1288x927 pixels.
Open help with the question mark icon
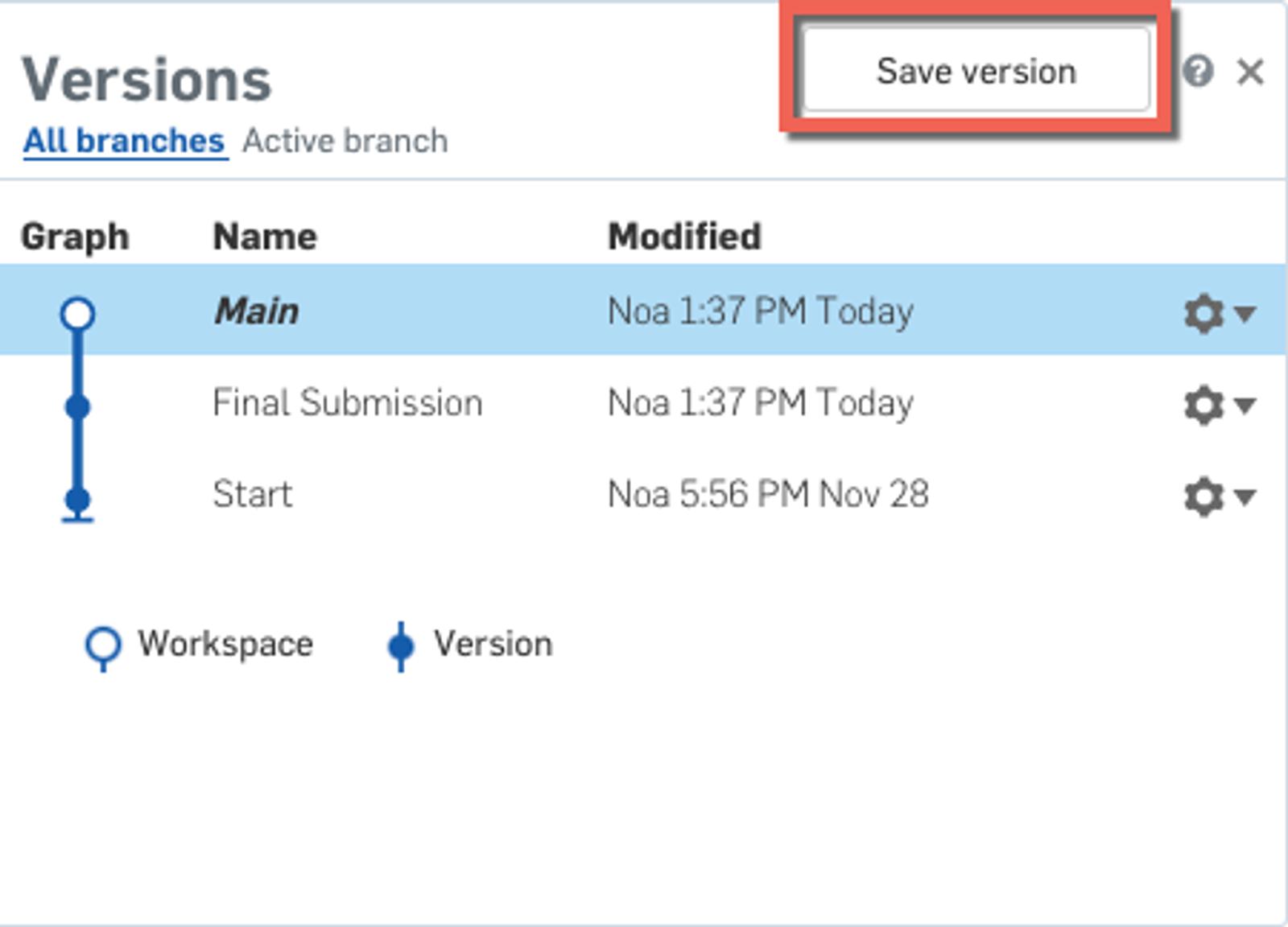pyautogui.click(x=1198, y=71)
